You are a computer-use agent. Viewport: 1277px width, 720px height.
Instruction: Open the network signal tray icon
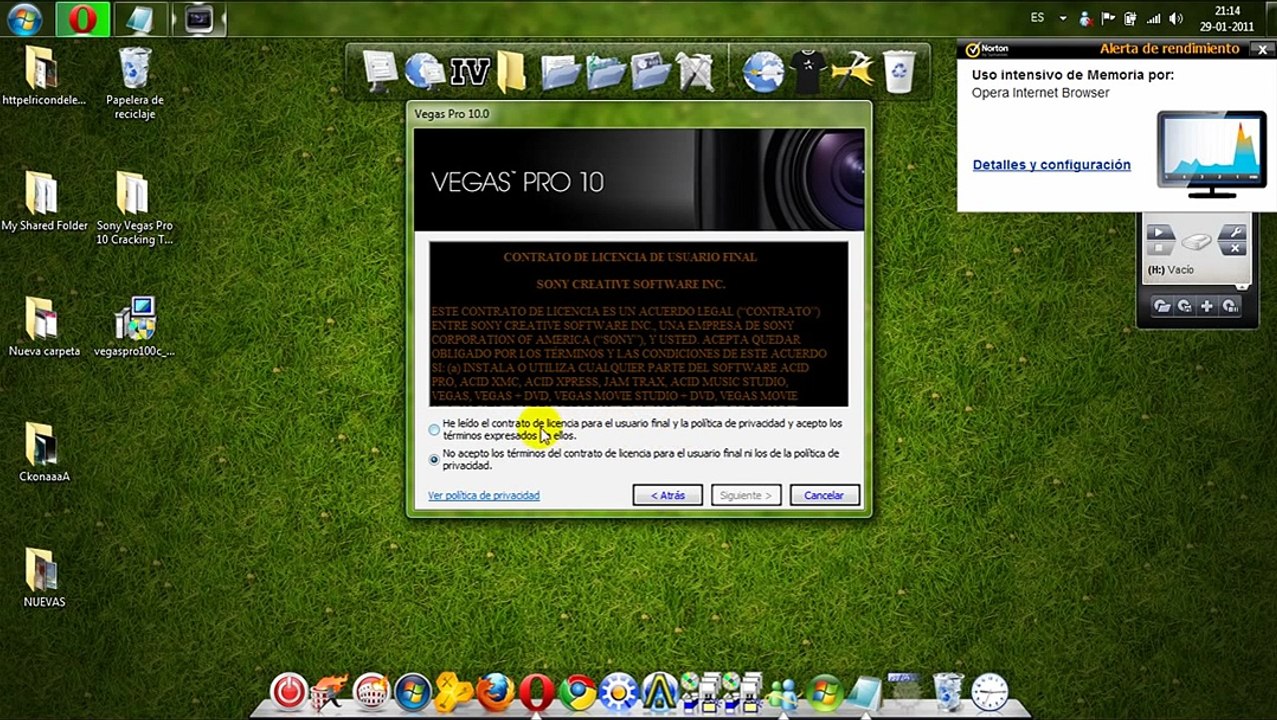[x=1153, y=19]
